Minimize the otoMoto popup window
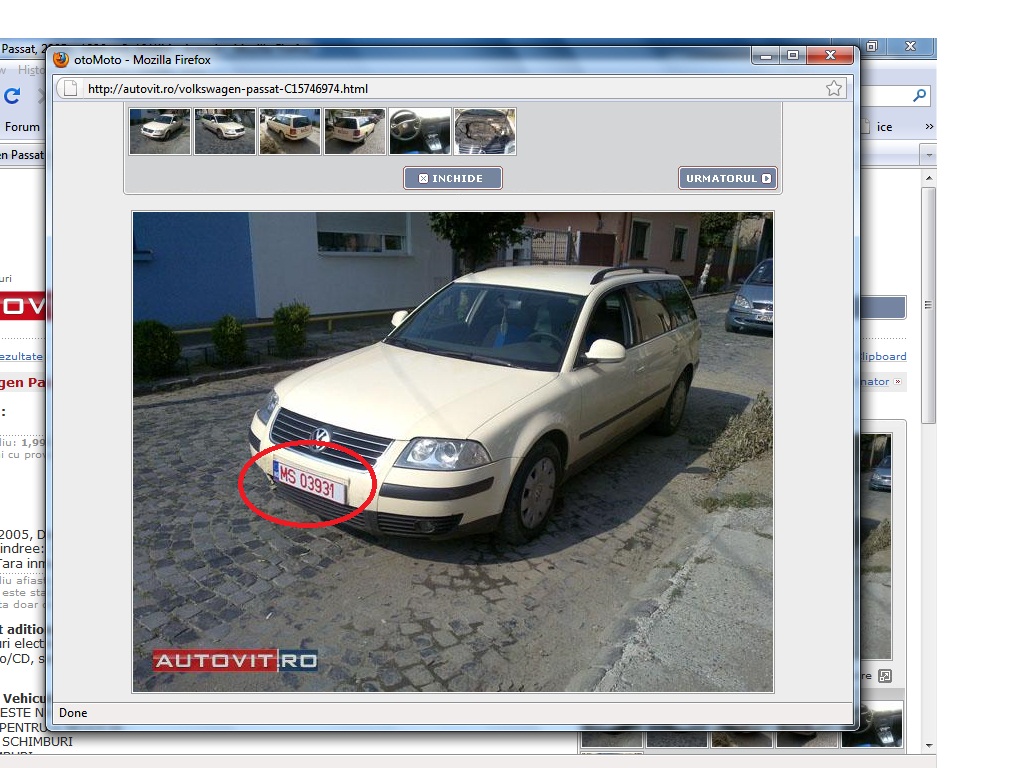 pyautogui.click(x=767, y=56)
